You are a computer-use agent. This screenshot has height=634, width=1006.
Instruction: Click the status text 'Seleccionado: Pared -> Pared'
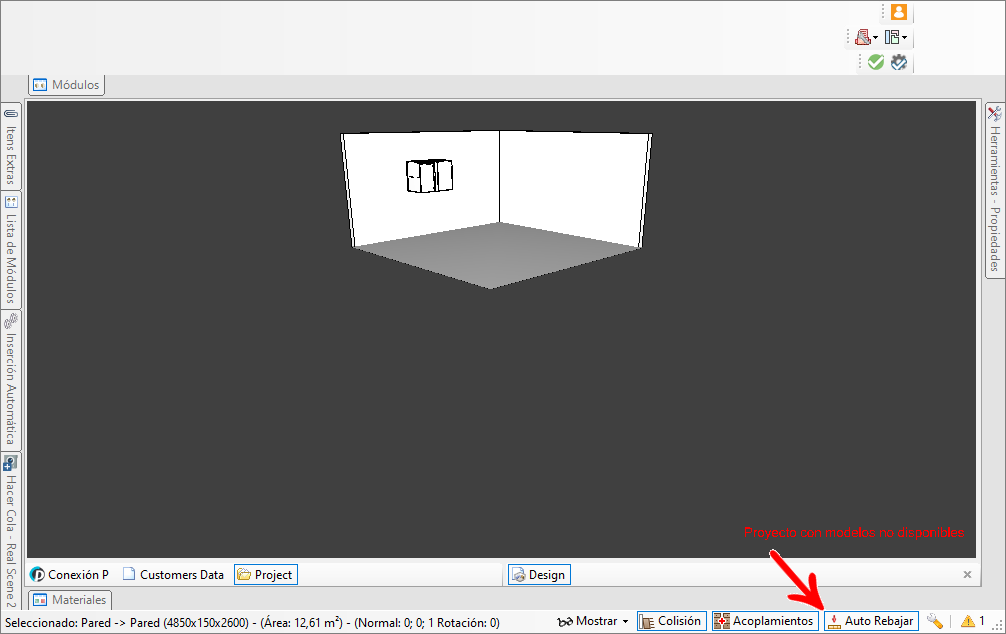(x=82, y=622)
